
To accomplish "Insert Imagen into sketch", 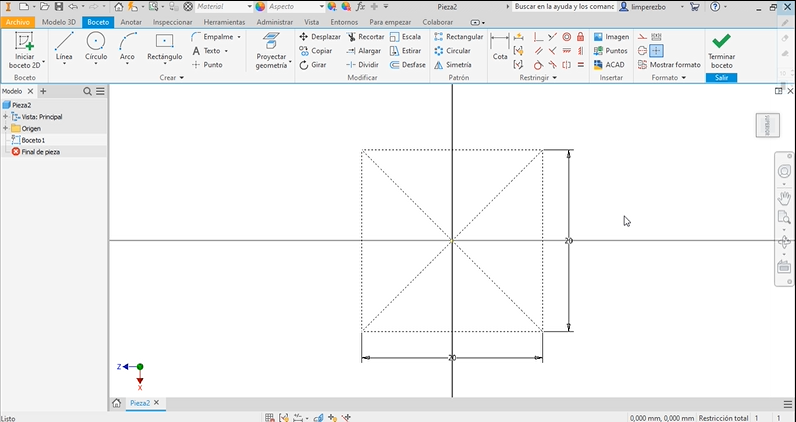I will click(x=612, y=37).
